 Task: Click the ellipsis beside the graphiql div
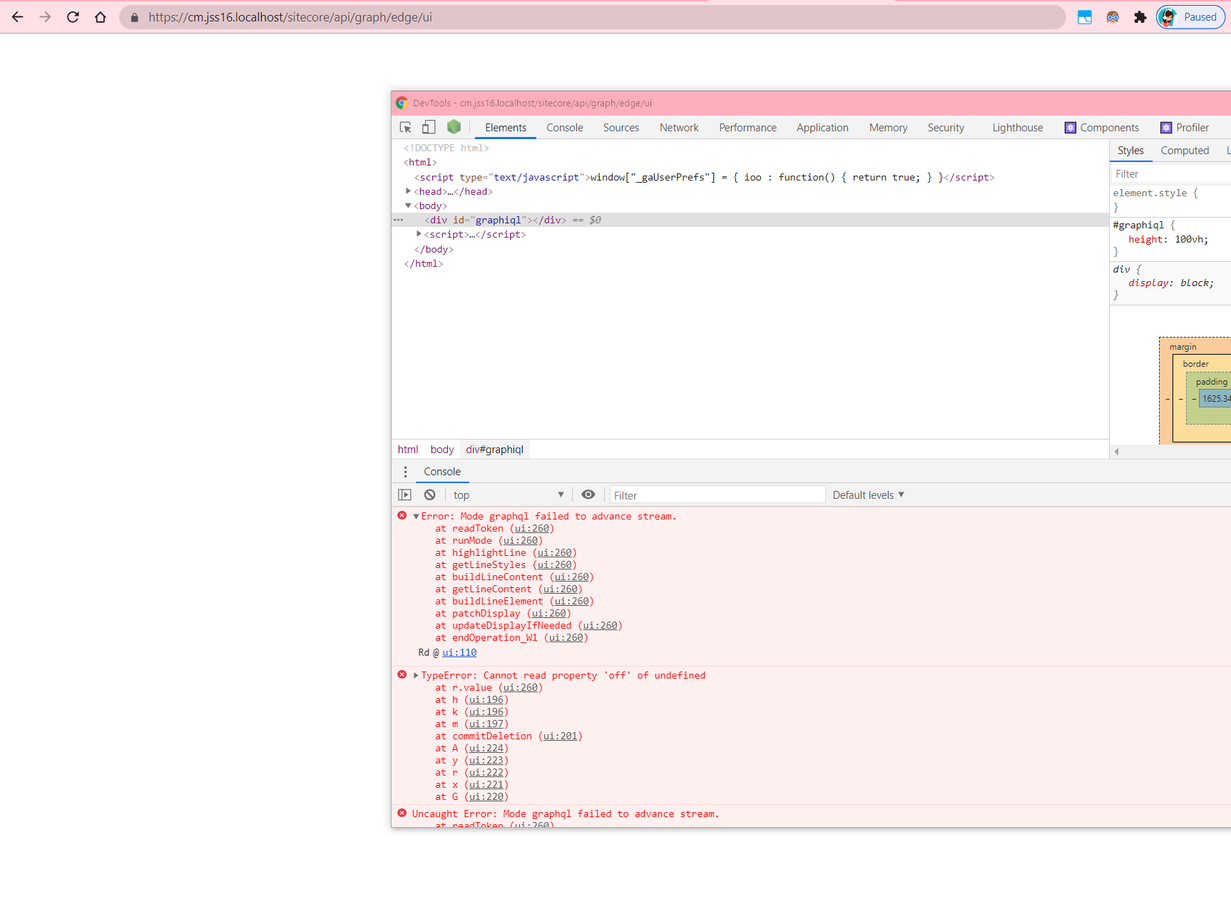398,220
